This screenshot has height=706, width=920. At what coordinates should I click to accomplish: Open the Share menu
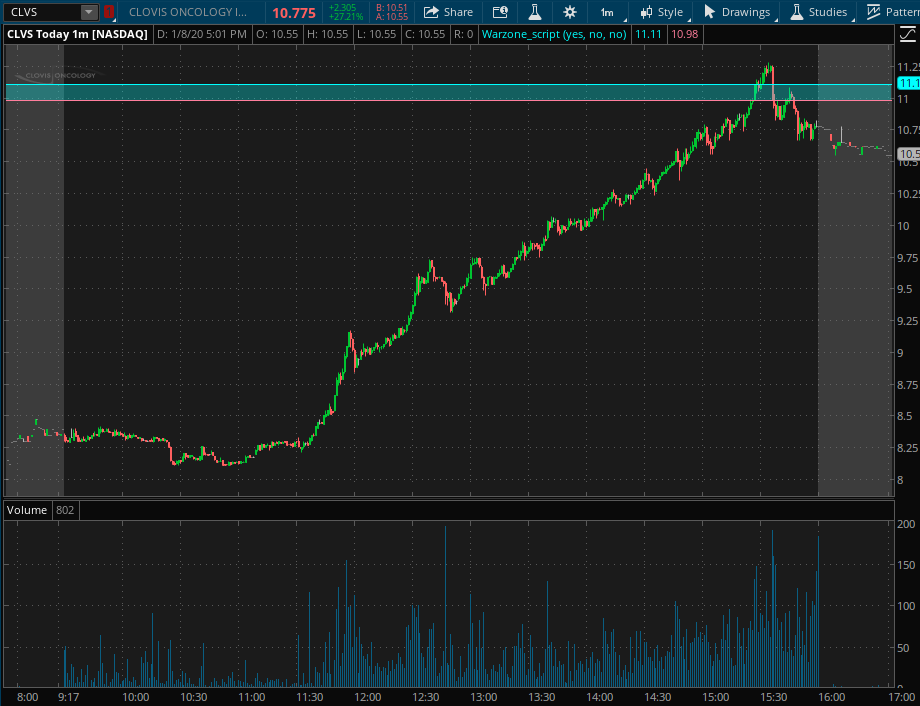(448, 12)
